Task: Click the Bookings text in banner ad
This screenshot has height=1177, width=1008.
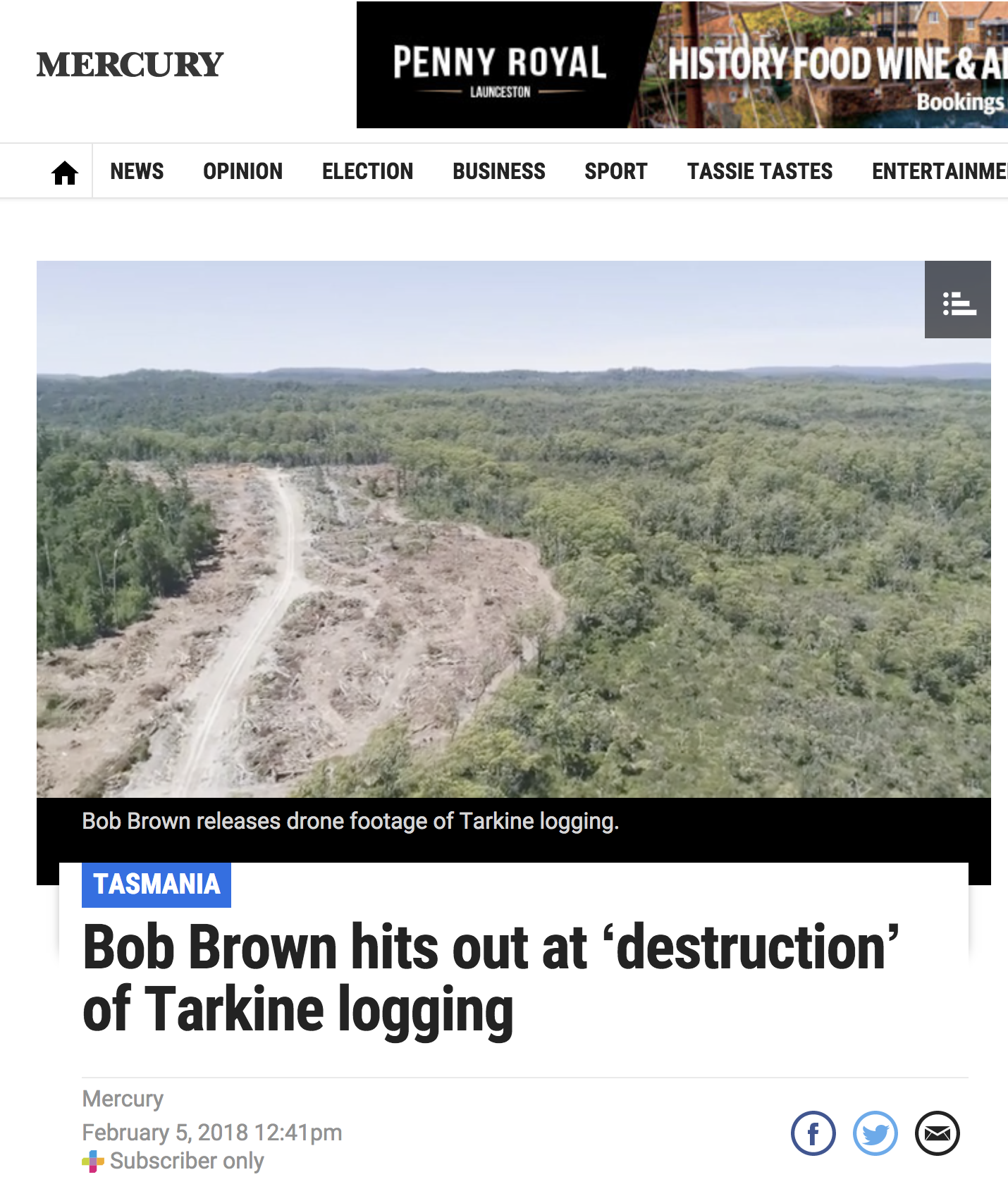Action: (960, 102)
